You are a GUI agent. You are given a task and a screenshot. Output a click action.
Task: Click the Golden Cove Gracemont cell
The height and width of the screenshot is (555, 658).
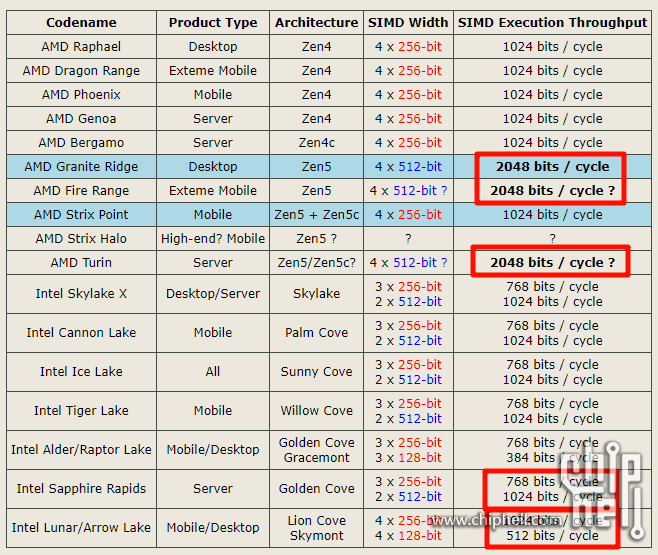[316, 450]
